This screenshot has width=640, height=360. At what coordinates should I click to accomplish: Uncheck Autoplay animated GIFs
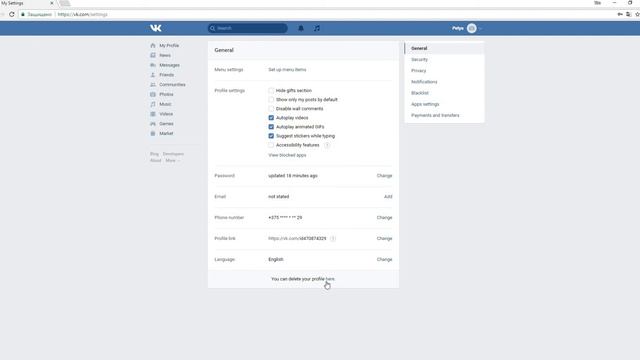click(x=271, y=127)
